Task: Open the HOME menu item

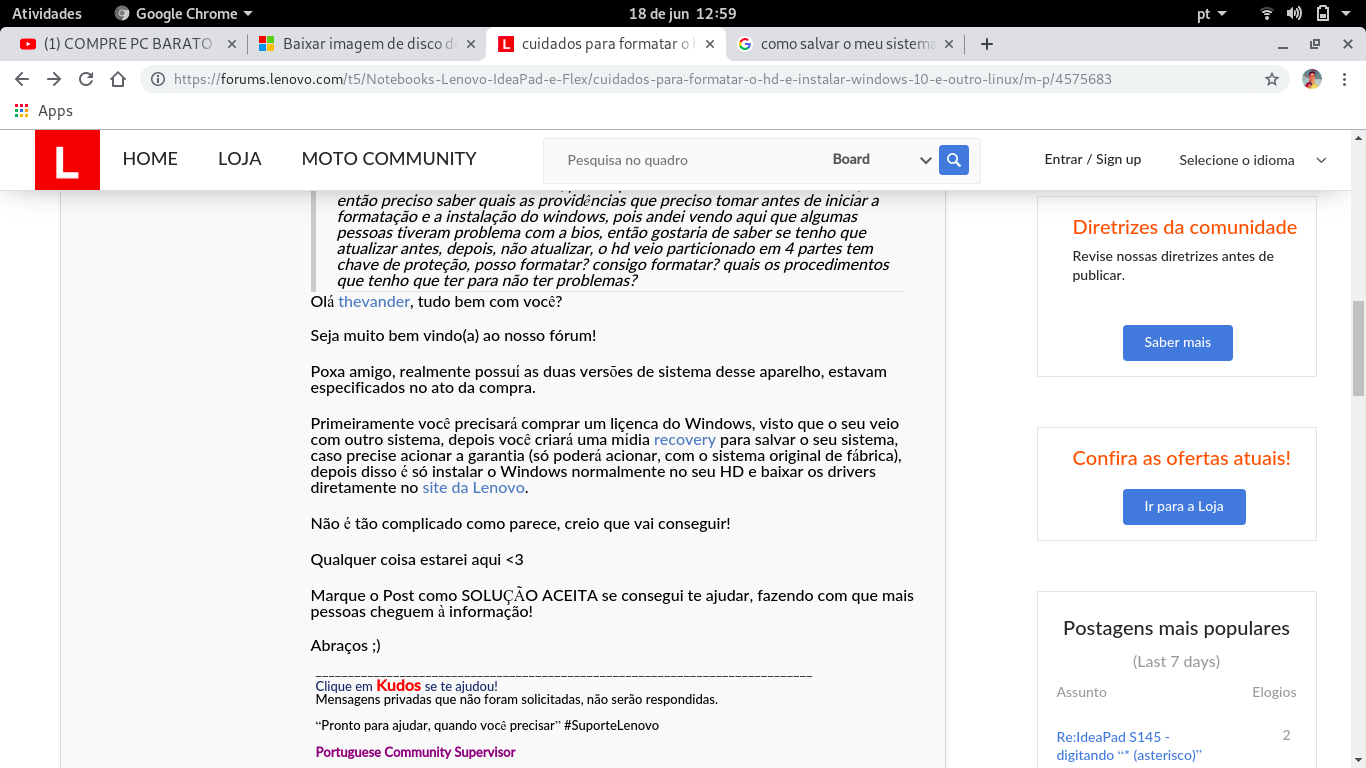Action: pos(150,159)
